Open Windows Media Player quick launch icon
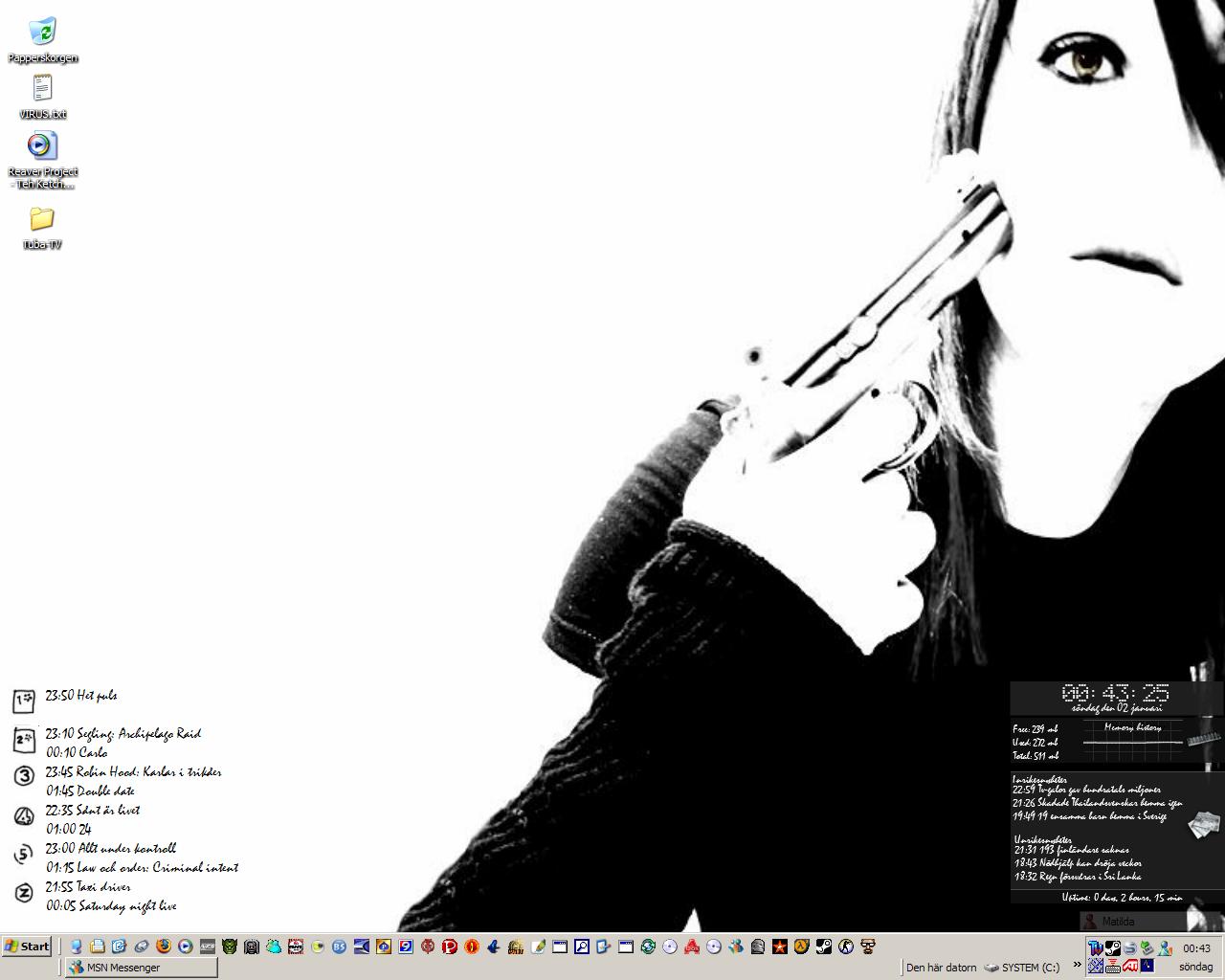The image size is (1225, 980). 186,947
